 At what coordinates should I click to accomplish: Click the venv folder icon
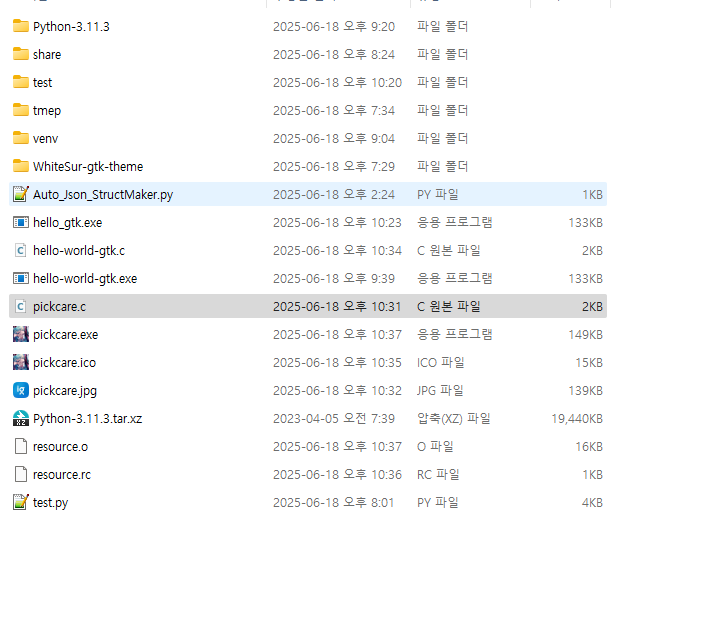[x=21, y=138]
